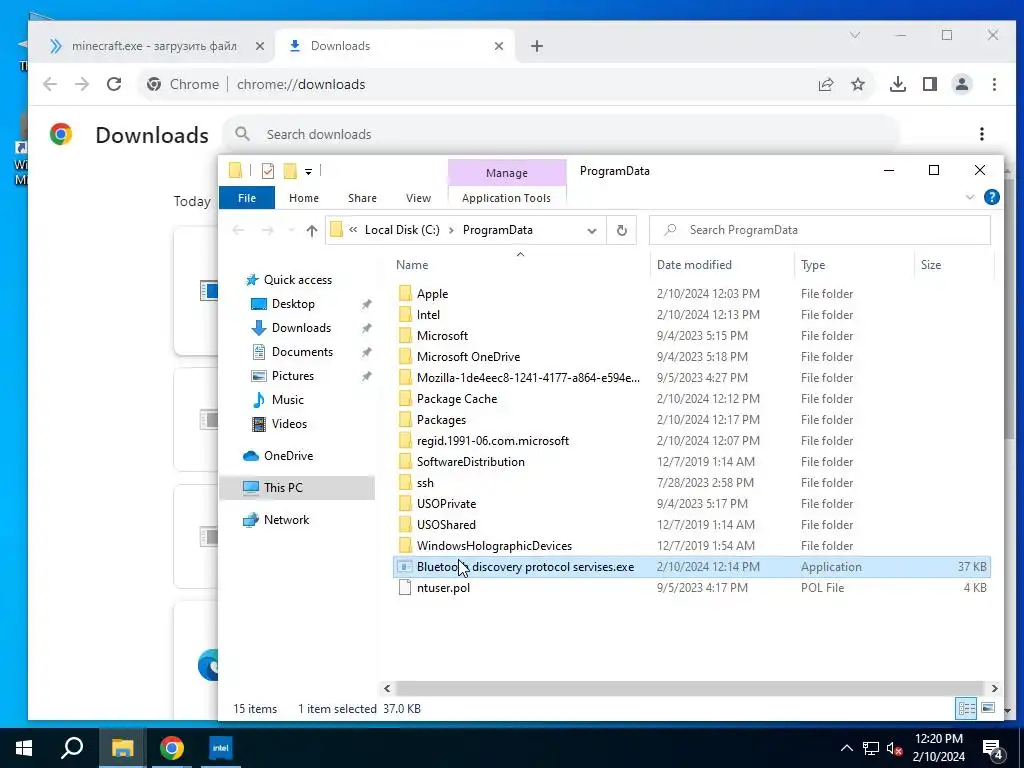Click the horizontal scrollbar in file list

coord(690,688)
